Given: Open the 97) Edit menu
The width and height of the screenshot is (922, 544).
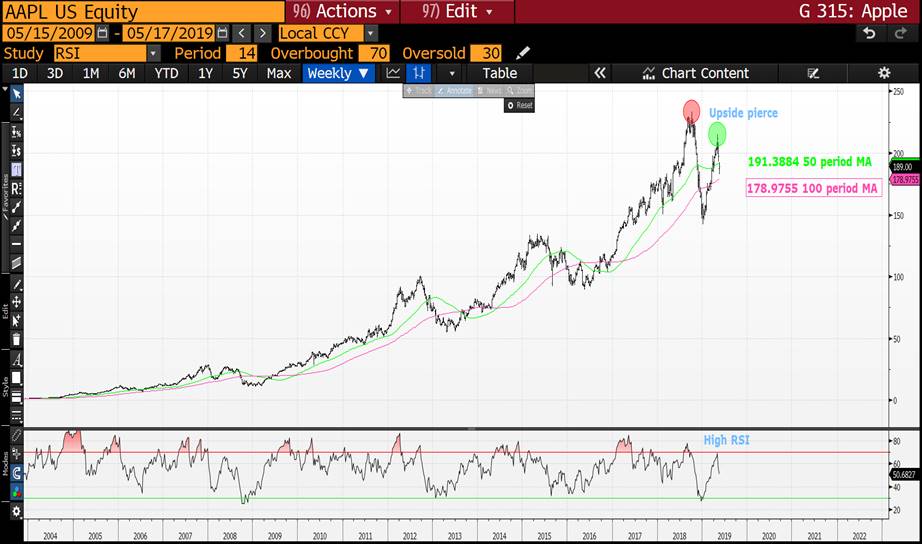Looking at the screenshot, I should click(457, 11).
